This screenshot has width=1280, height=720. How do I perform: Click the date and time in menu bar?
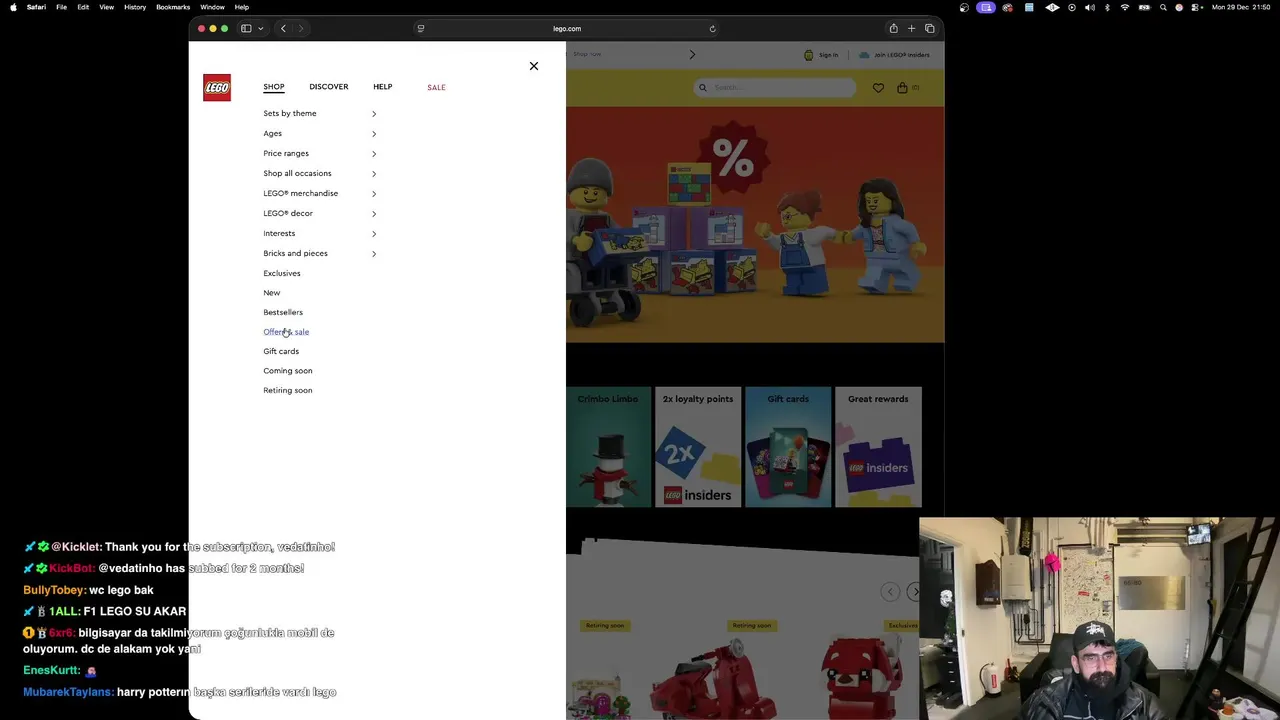tap(1242, 7)
